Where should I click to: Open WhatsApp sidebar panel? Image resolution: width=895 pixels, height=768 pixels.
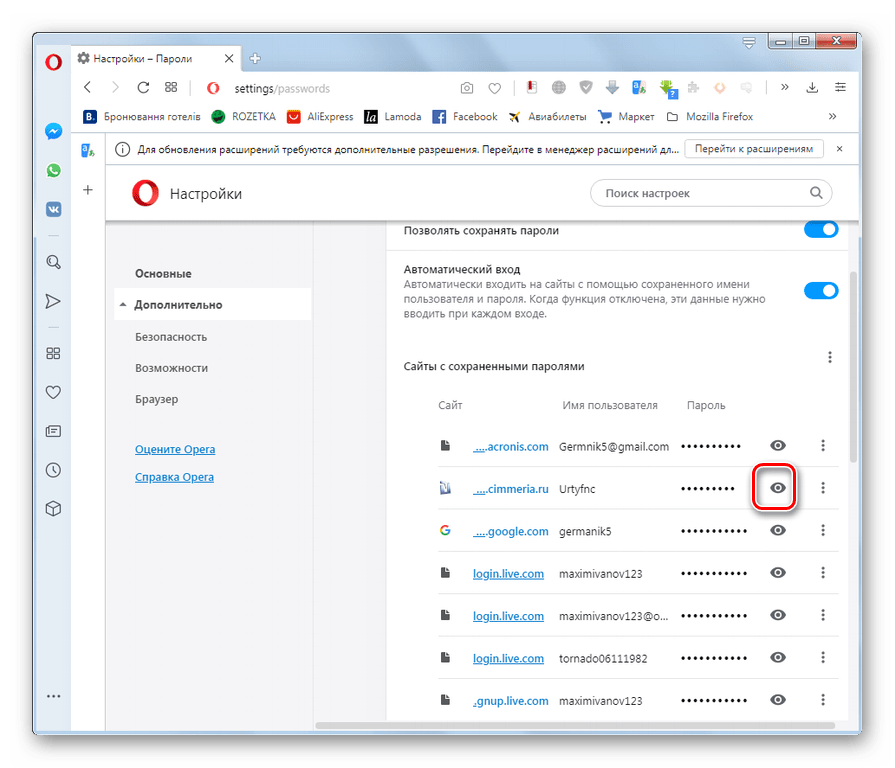[53, 171]
